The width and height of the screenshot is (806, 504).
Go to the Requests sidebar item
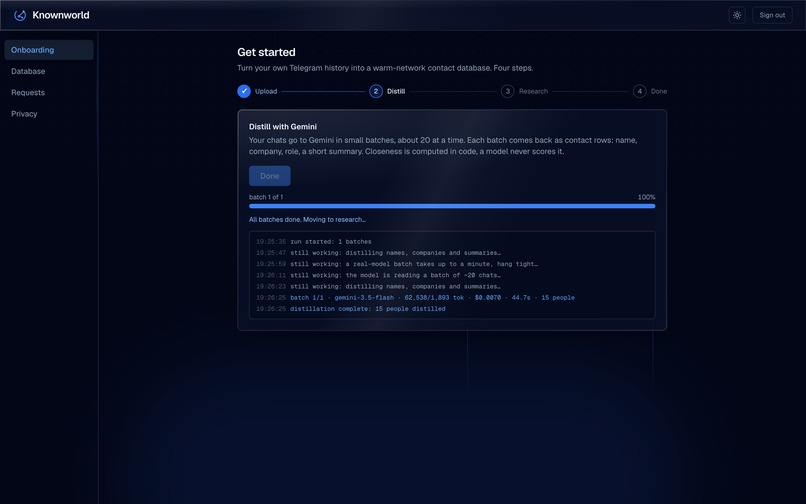[49, 93]
